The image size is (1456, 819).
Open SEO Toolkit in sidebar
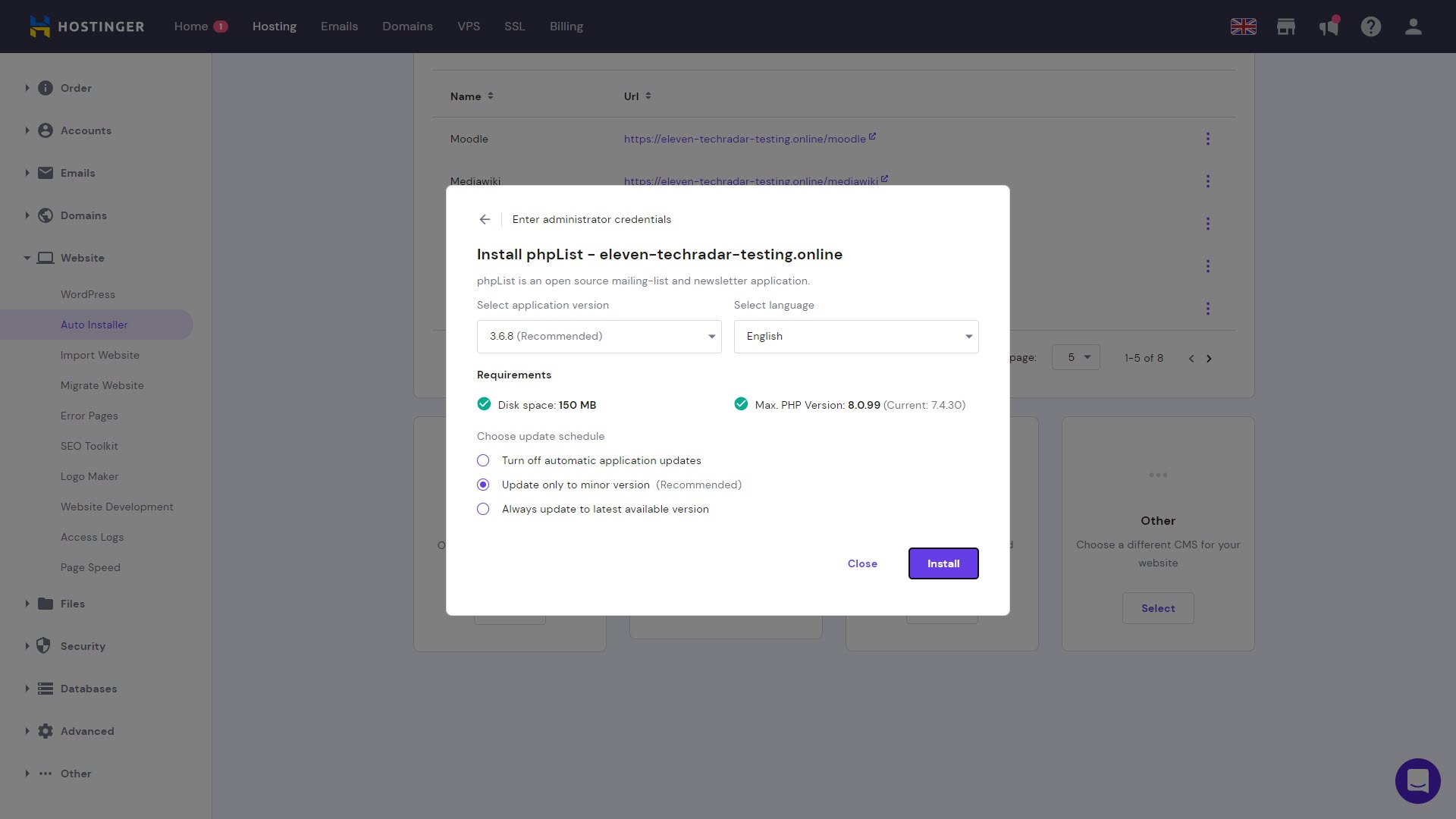(x=89, y=446)
